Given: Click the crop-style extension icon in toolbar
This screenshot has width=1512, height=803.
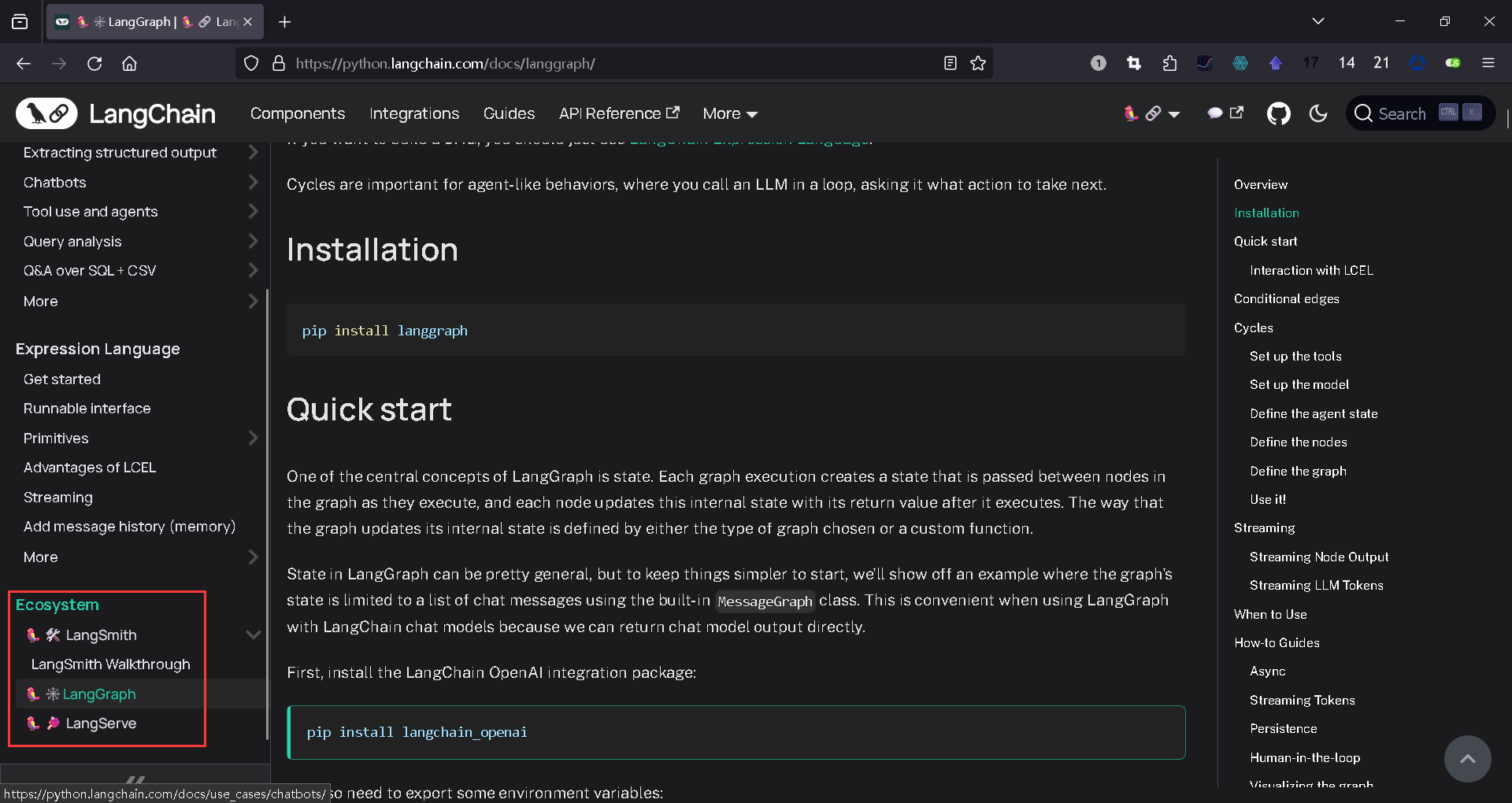Looking at the screenshot, I should pos(1134,64).
